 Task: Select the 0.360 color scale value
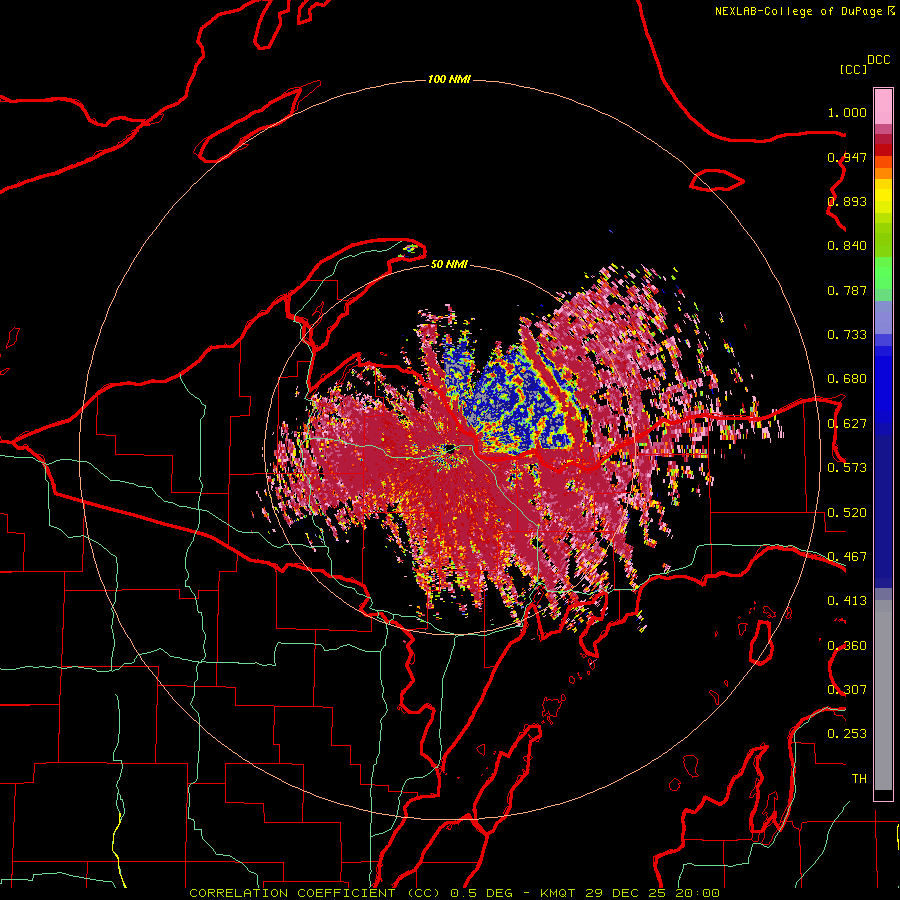[847, 646]
